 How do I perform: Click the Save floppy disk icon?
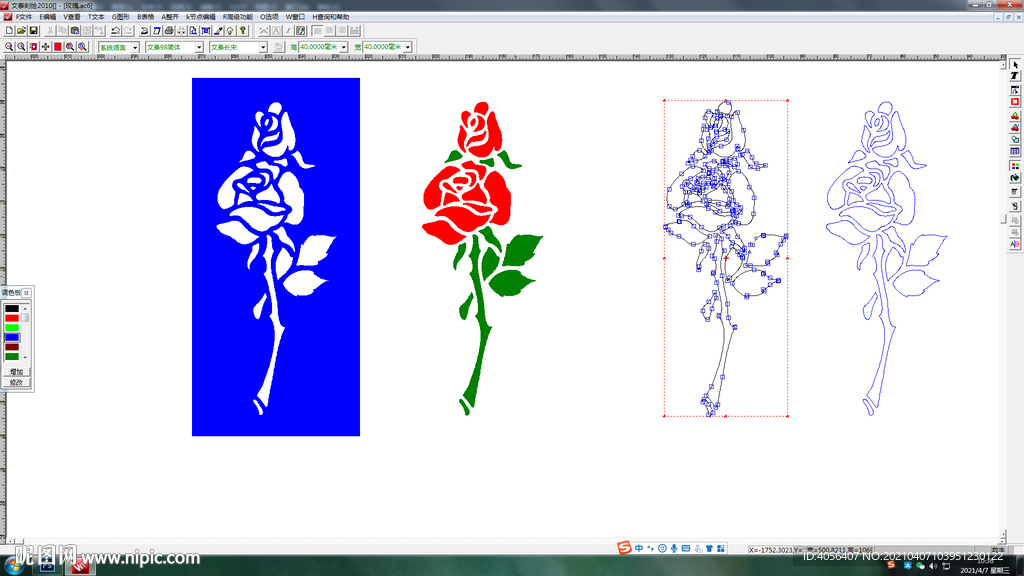point(33,31)
